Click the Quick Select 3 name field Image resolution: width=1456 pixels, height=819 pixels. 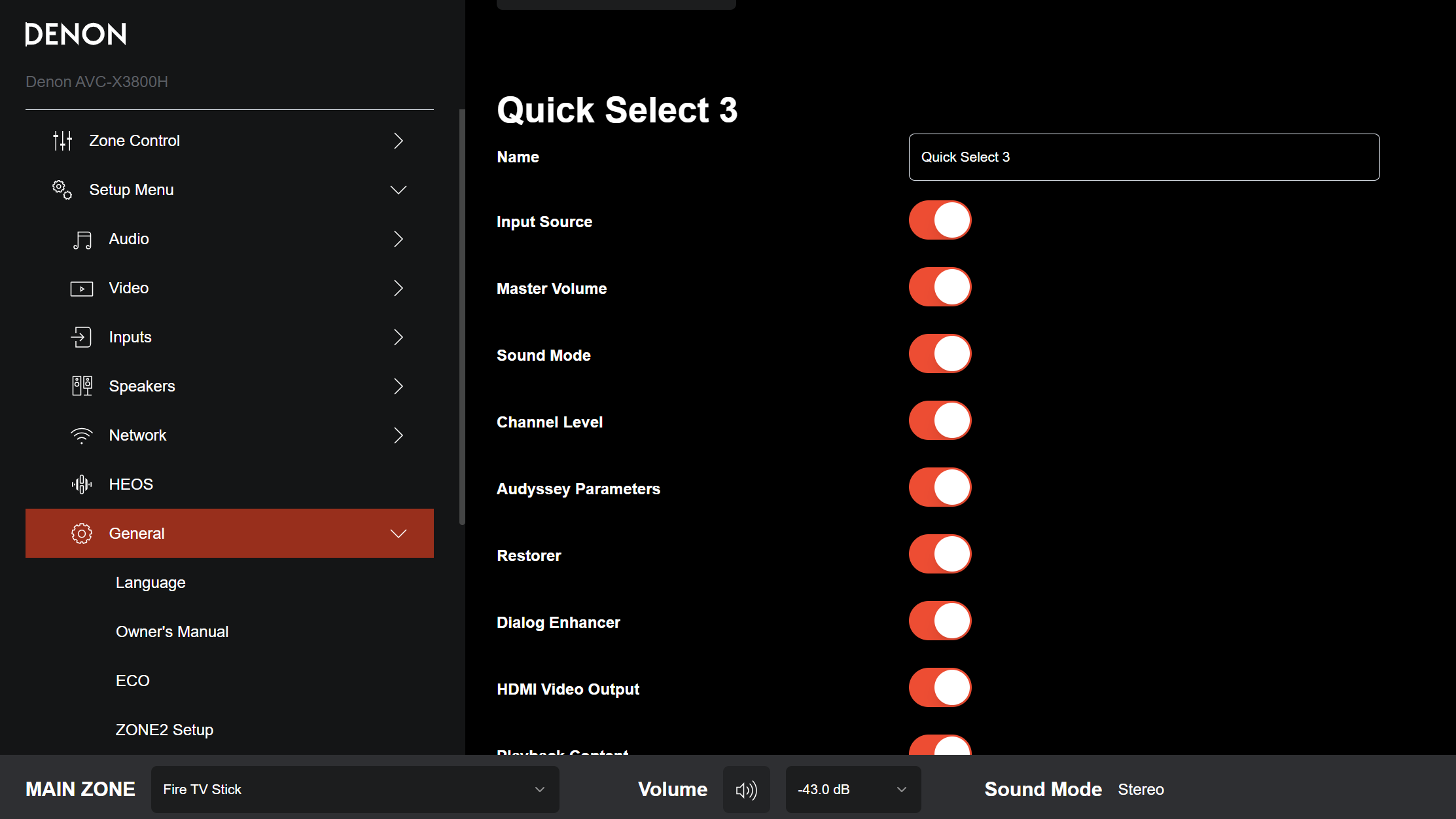tap(1144, 157)
